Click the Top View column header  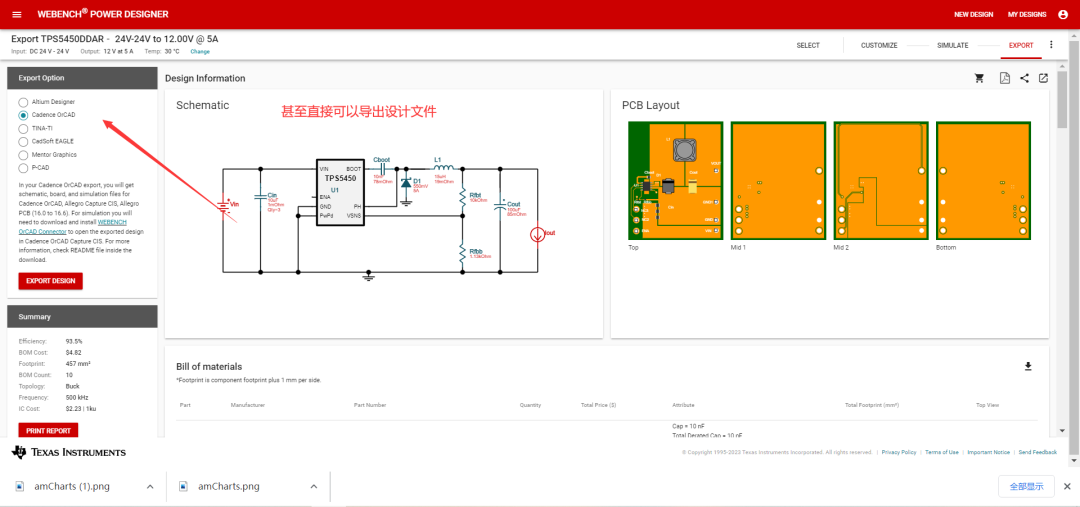pos(987,405)
